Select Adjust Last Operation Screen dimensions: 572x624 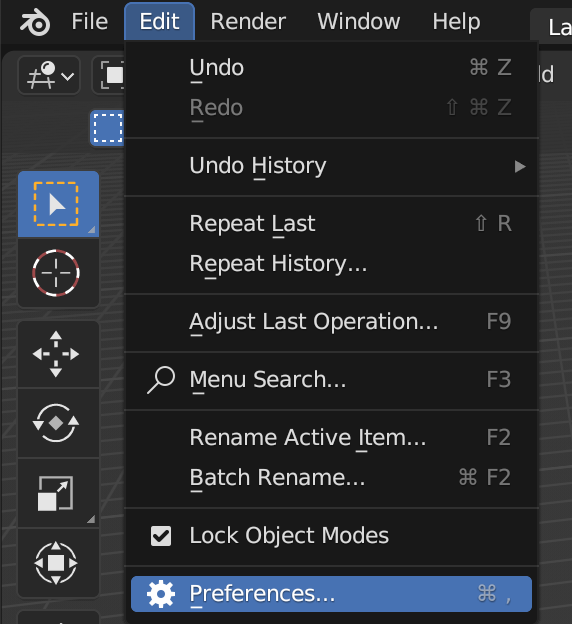331,322
